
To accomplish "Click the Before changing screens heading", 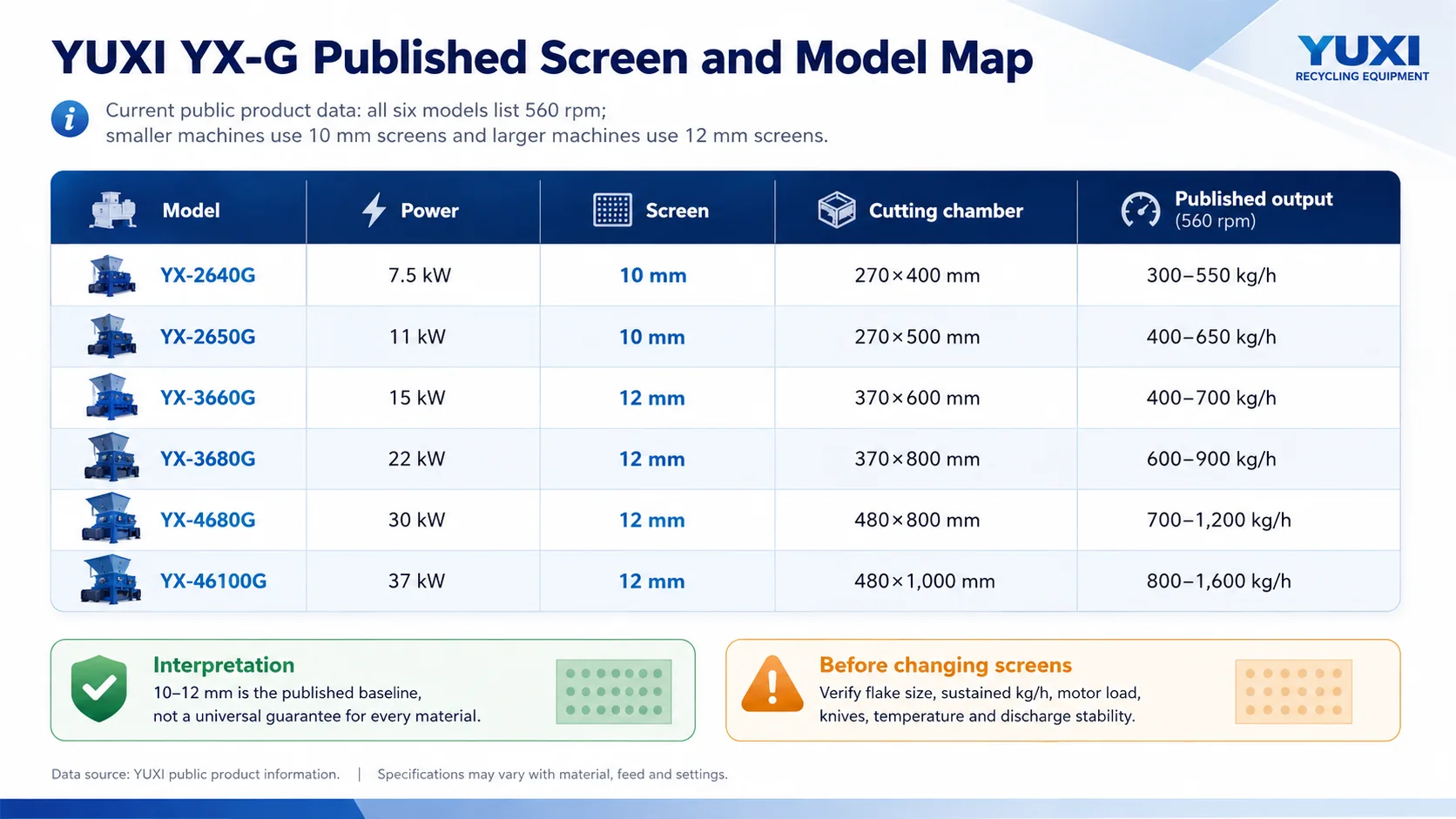I will click(x=946, y=665).
